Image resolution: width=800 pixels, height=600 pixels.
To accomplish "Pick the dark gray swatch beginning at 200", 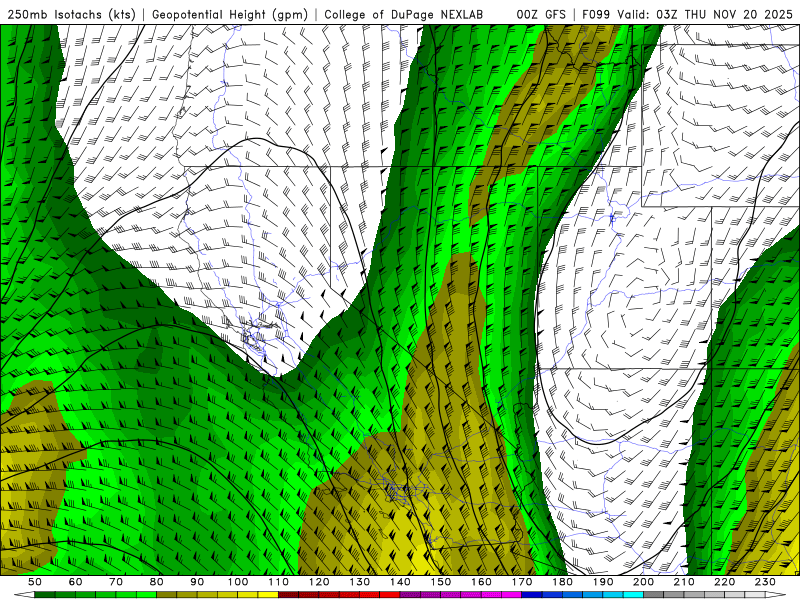I will coord(654,595).
